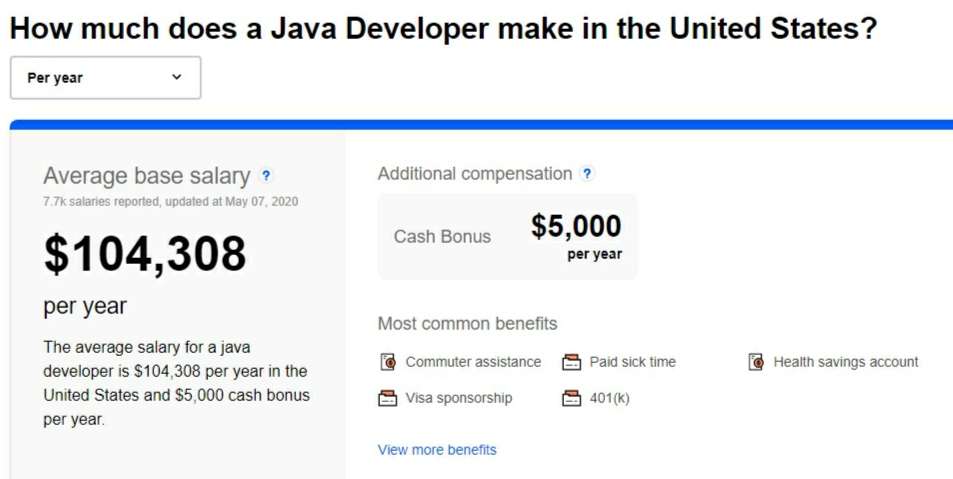Click the page heading about Java Developer pay

(x=444, y=28)
